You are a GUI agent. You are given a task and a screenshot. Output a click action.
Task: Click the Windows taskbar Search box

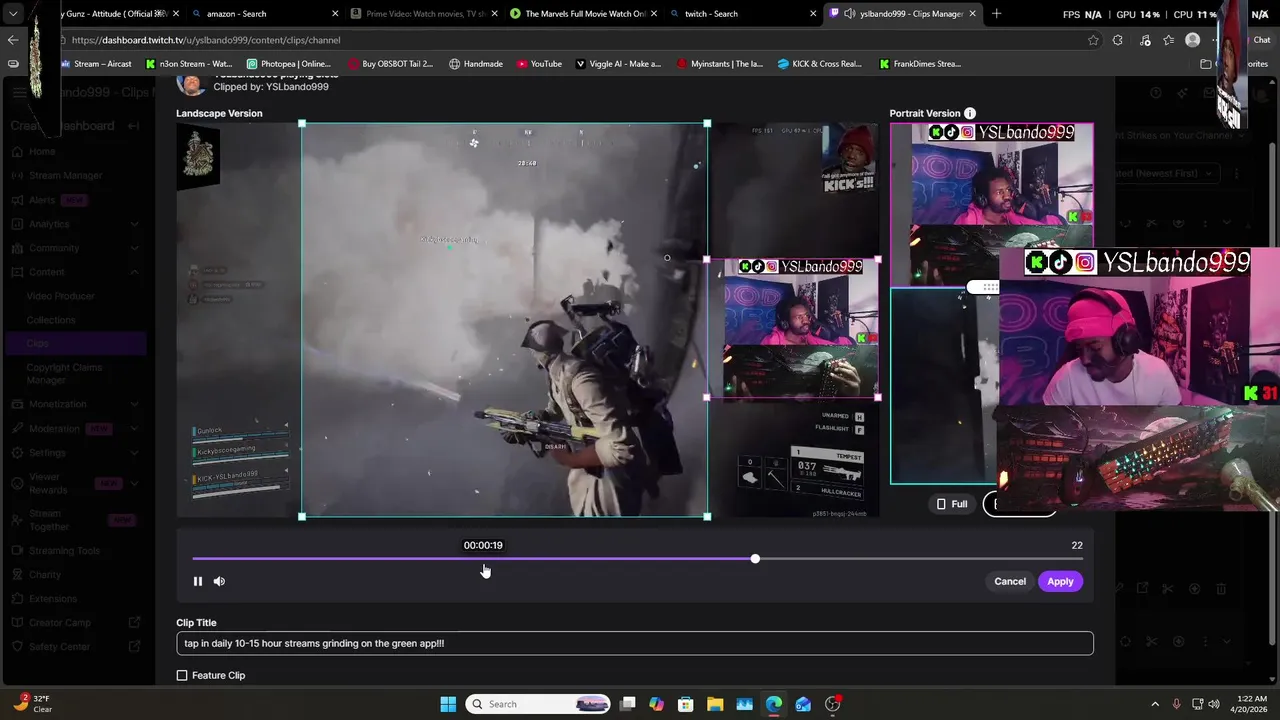(x=539, y=704)
